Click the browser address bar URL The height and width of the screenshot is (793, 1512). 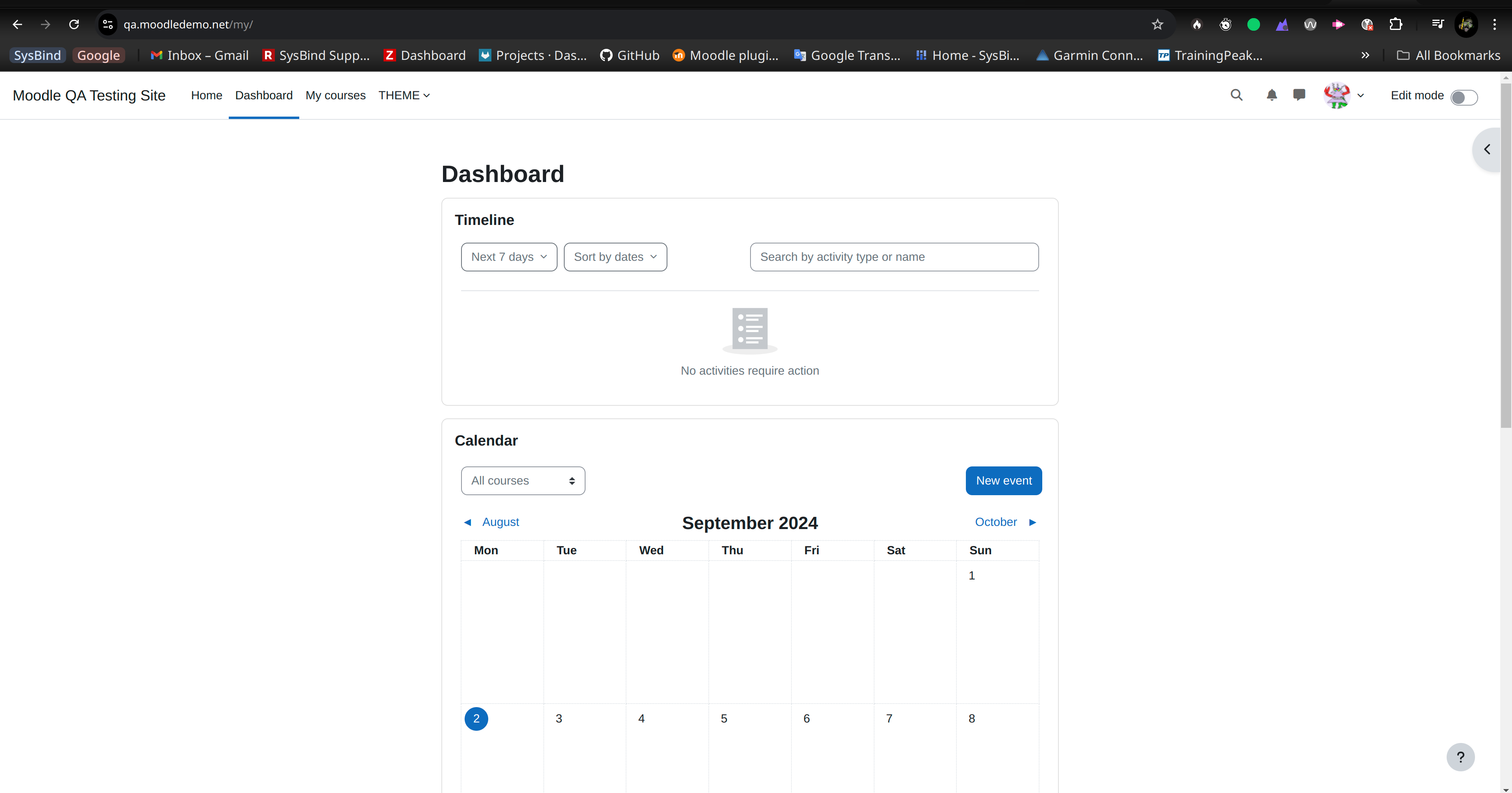click(188, 24)
